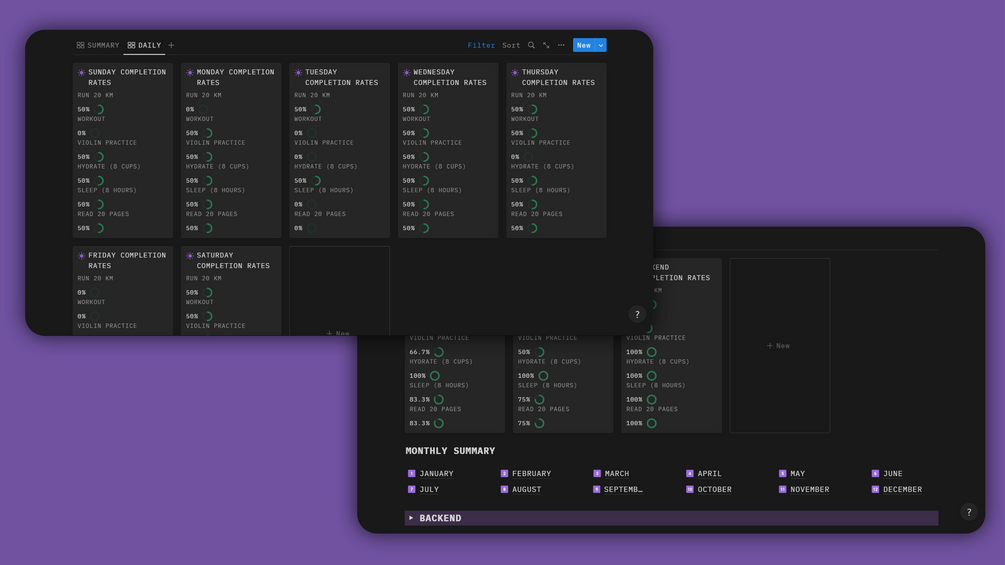Open the Monday Completion Rates card
Image resolution: width=1005 pixels, height=565 pixels.
(231, 151)
